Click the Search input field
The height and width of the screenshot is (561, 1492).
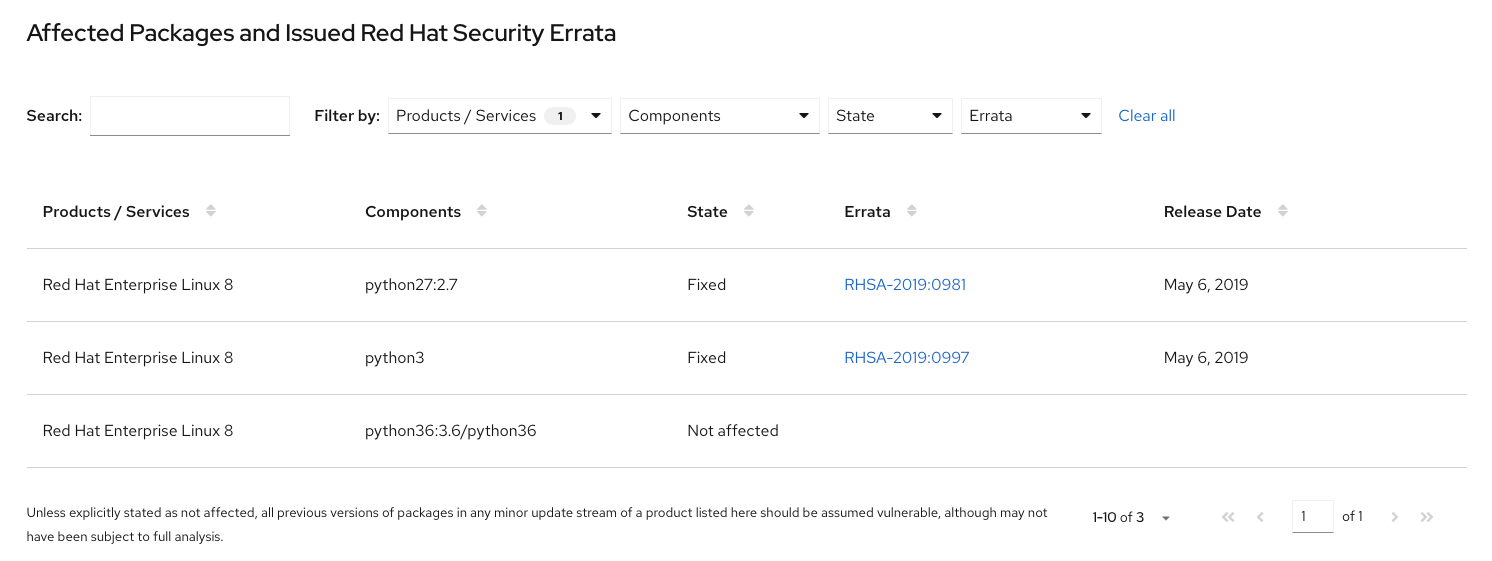[190, 116]
